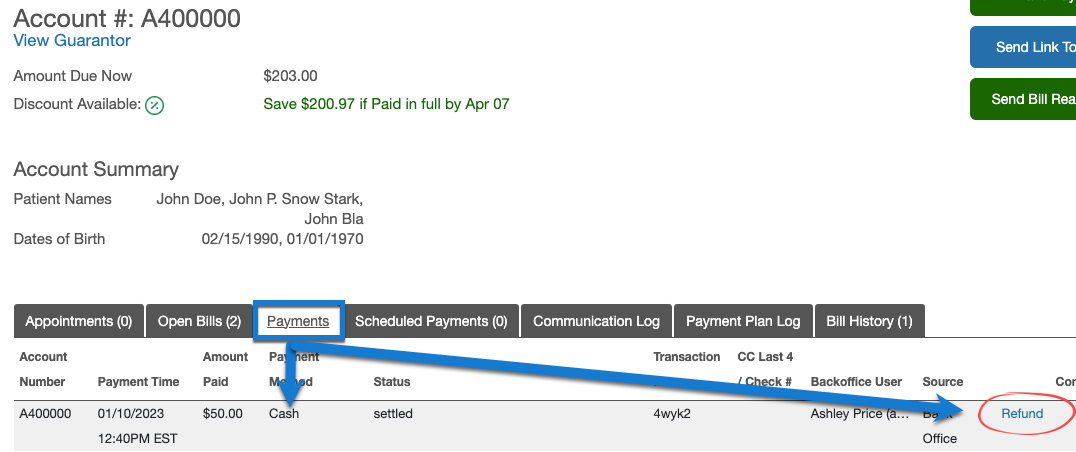
Task: Click the discount percent icon
Action: (x=154, y=105)
